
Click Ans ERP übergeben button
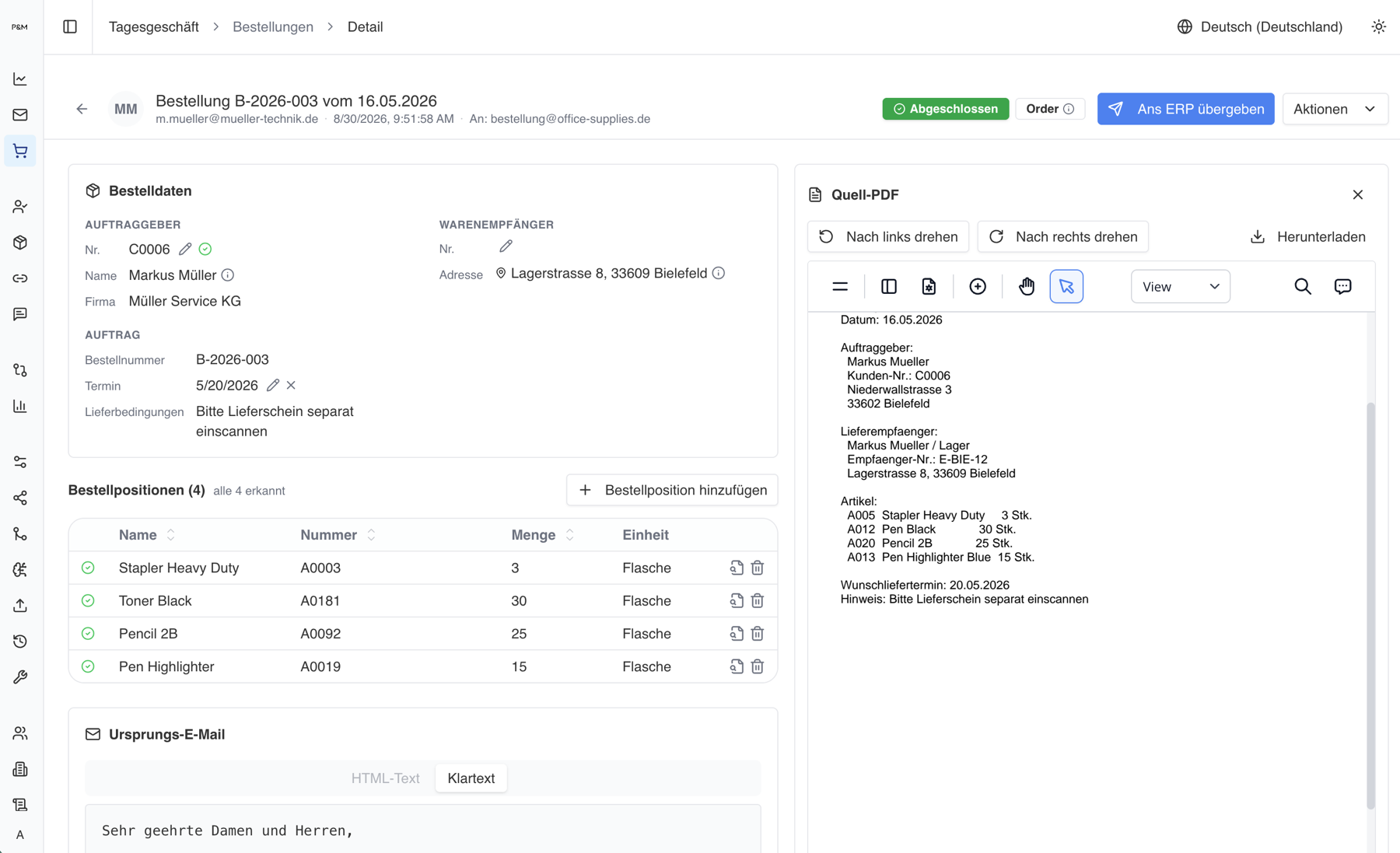point(1185,109)
